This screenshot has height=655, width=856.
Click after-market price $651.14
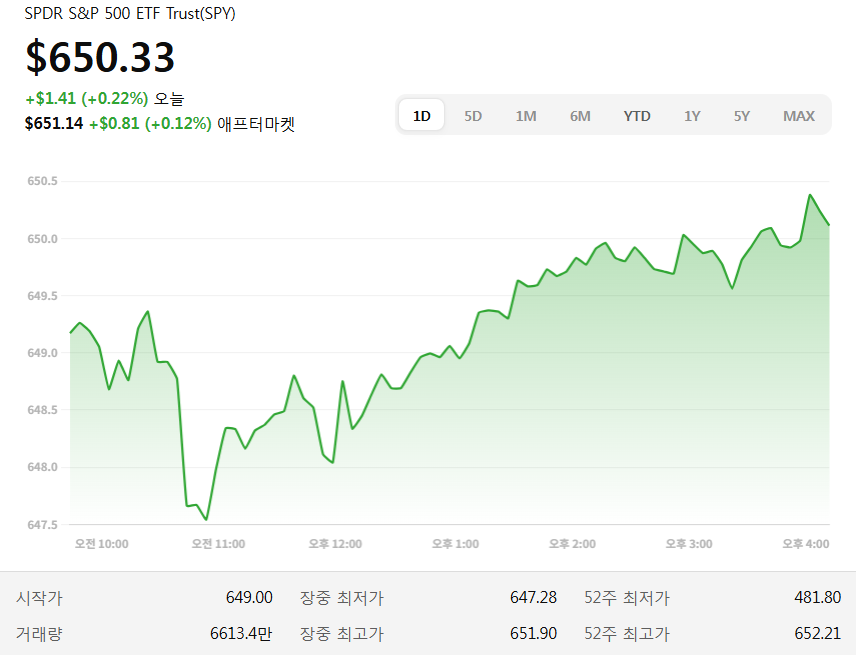click(54, 123)
